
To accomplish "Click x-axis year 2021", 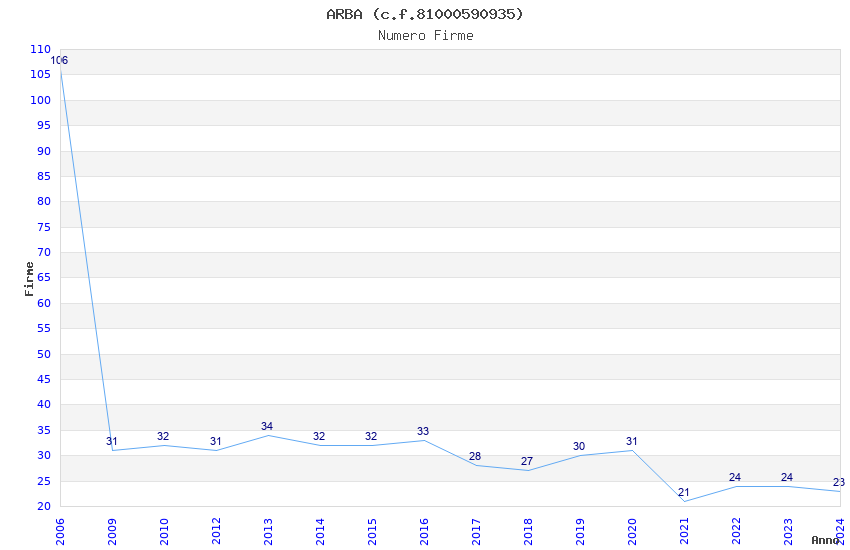I will [x=685, y=532].
